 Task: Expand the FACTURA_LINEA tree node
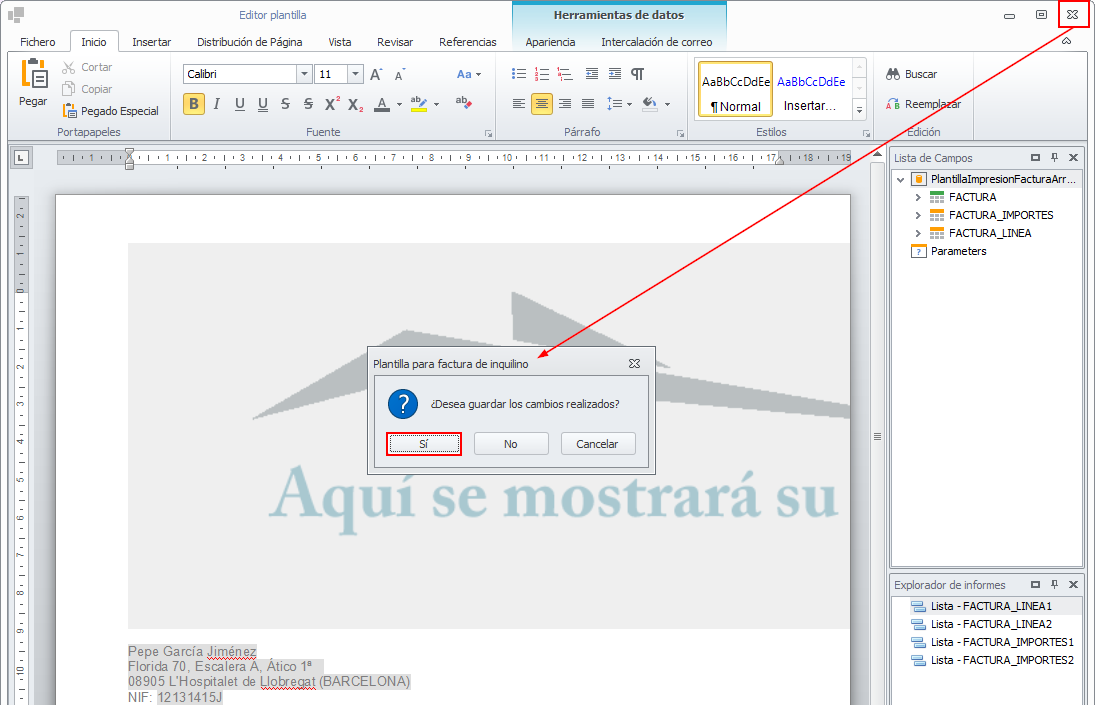[918, 233]
